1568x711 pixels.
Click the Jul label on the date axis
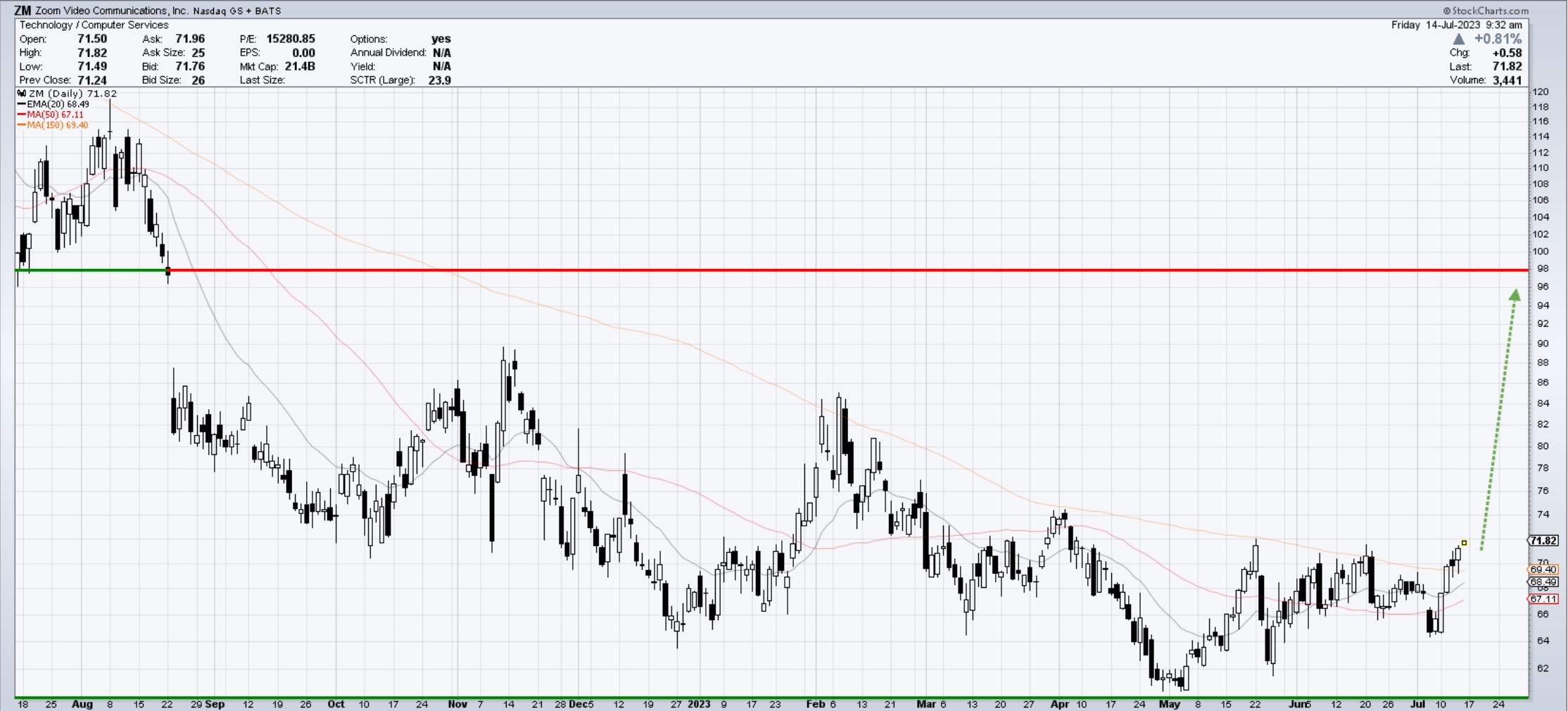pos(1417,704)
